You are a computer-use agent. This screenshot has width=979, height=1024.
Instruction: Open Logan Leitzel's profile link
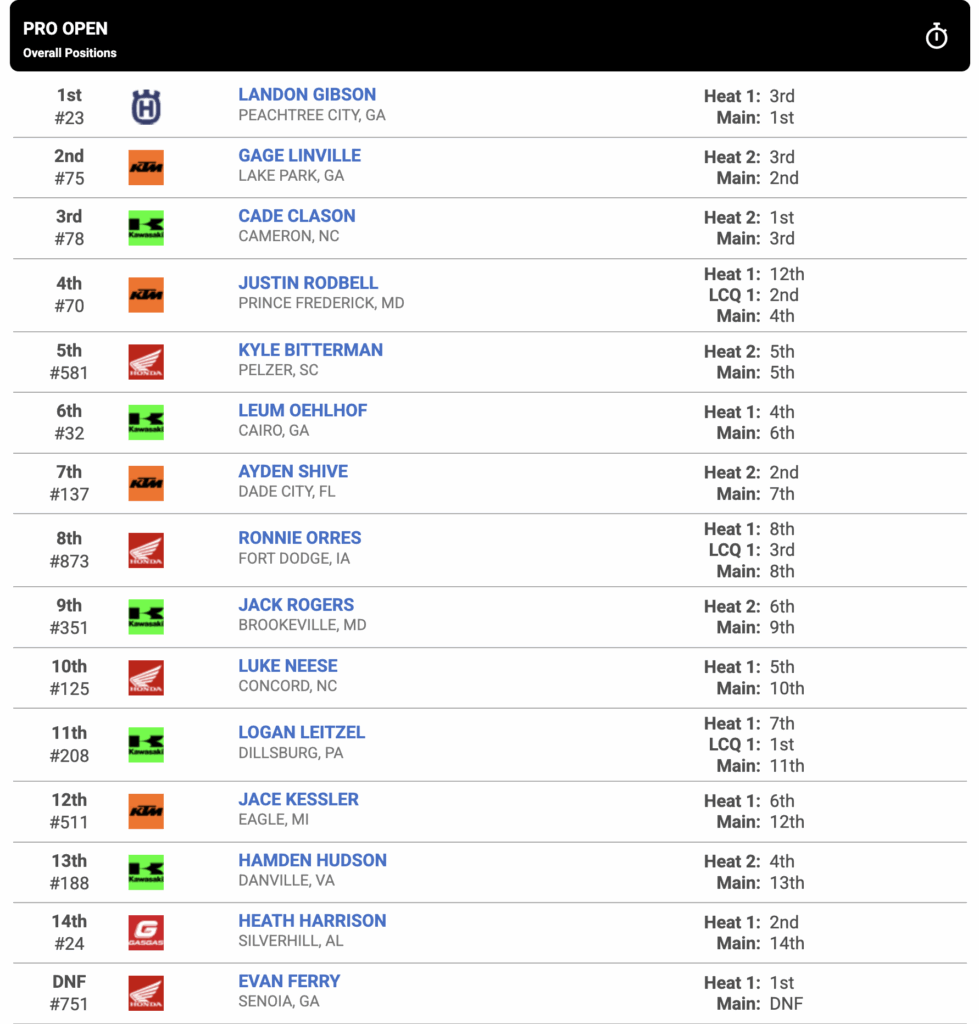pos(302,732)
